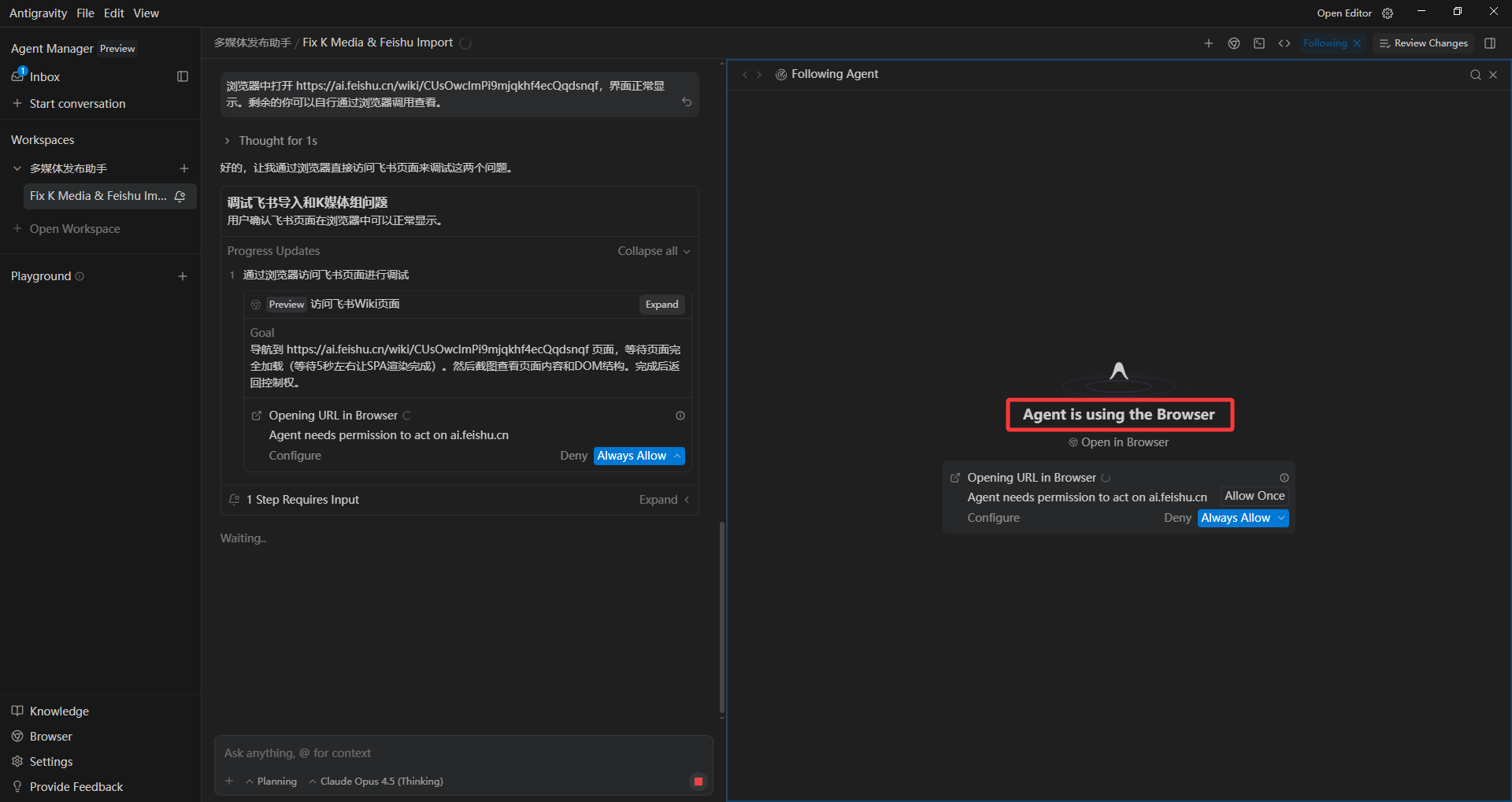Open the File menu

click(x=85, y=13)
